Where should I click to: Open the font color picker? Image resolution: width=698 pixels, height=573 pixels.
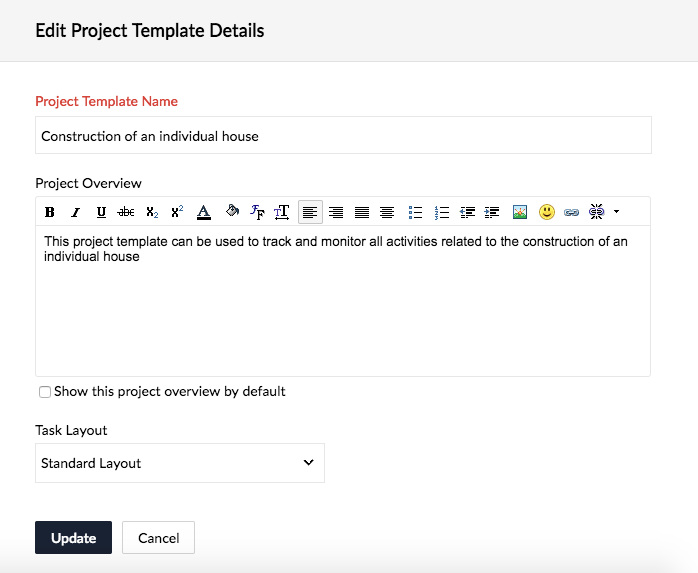pos(204,212)
